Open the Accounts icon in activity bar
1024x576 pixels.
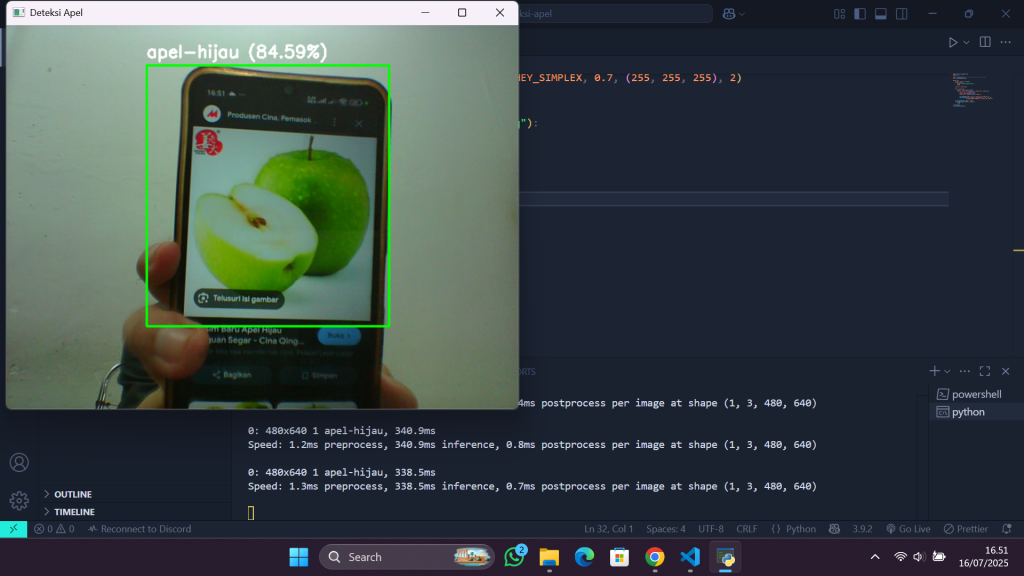pyautogui.click(x=19, y=463)
